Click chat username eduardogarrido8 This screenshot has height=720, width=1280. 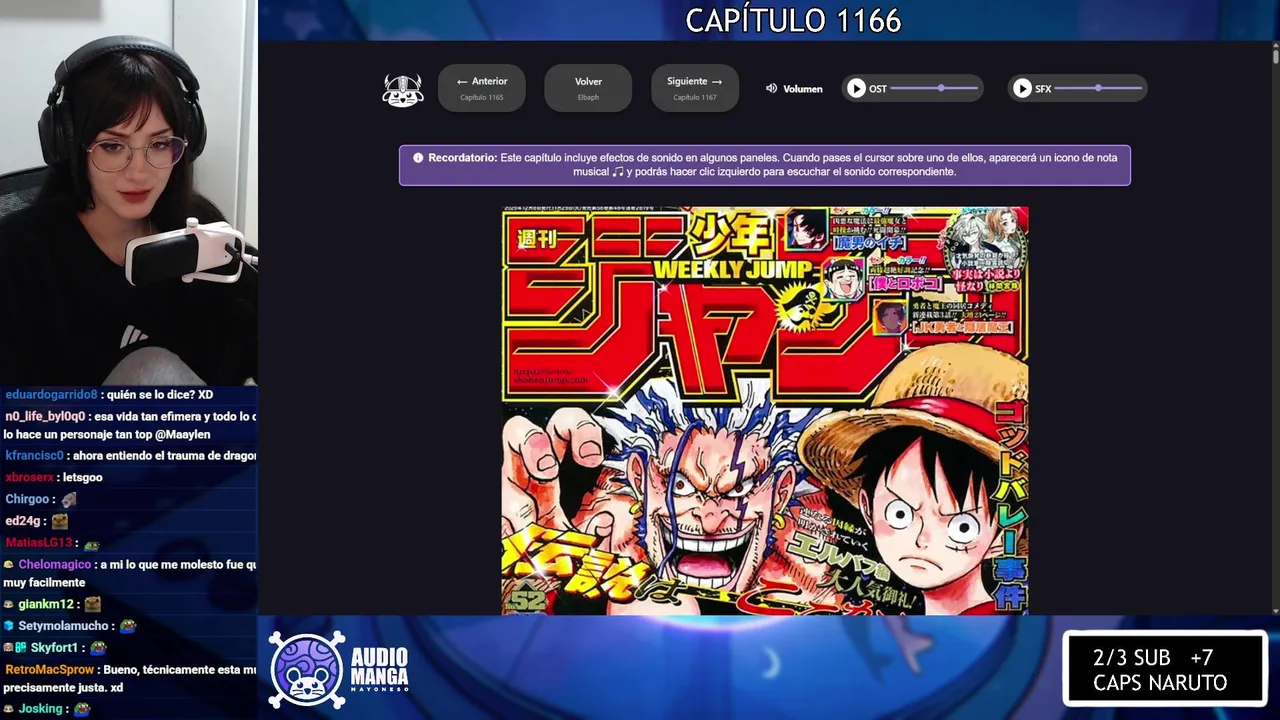[51, 395]
